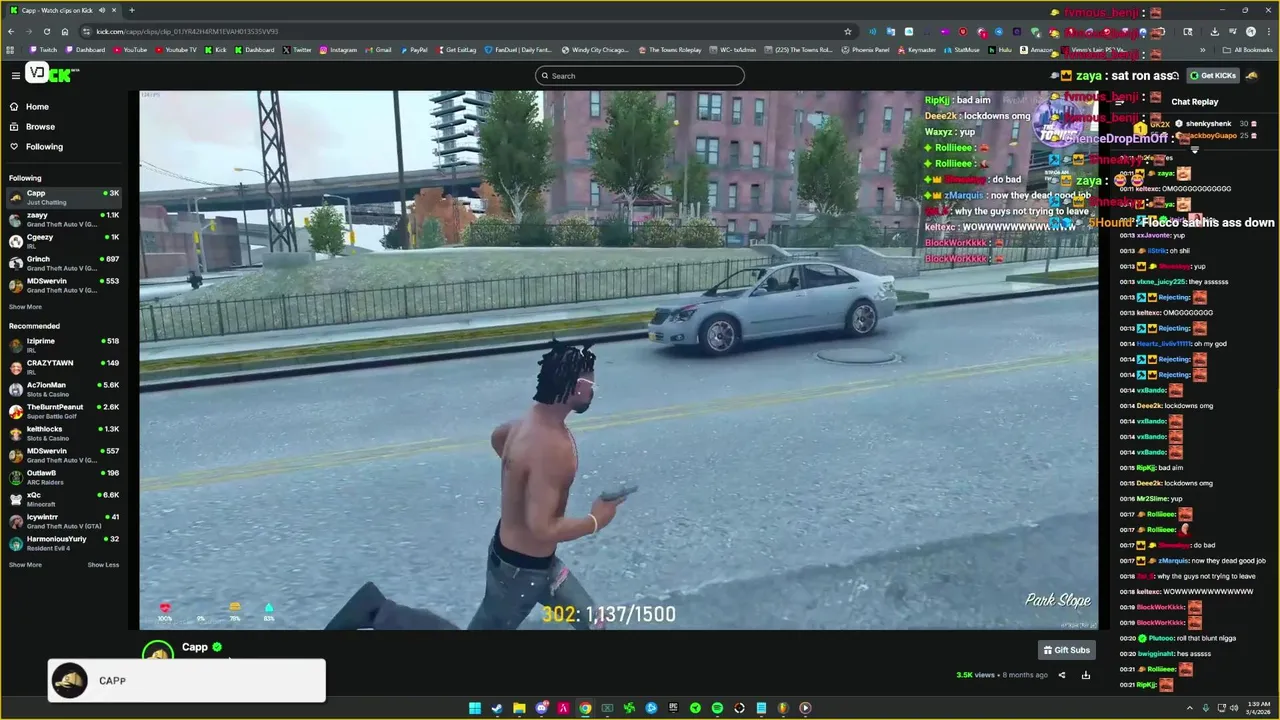Expand the gift leaderboard arrow in chat

pyautogui.click(x=1195, y=150)
